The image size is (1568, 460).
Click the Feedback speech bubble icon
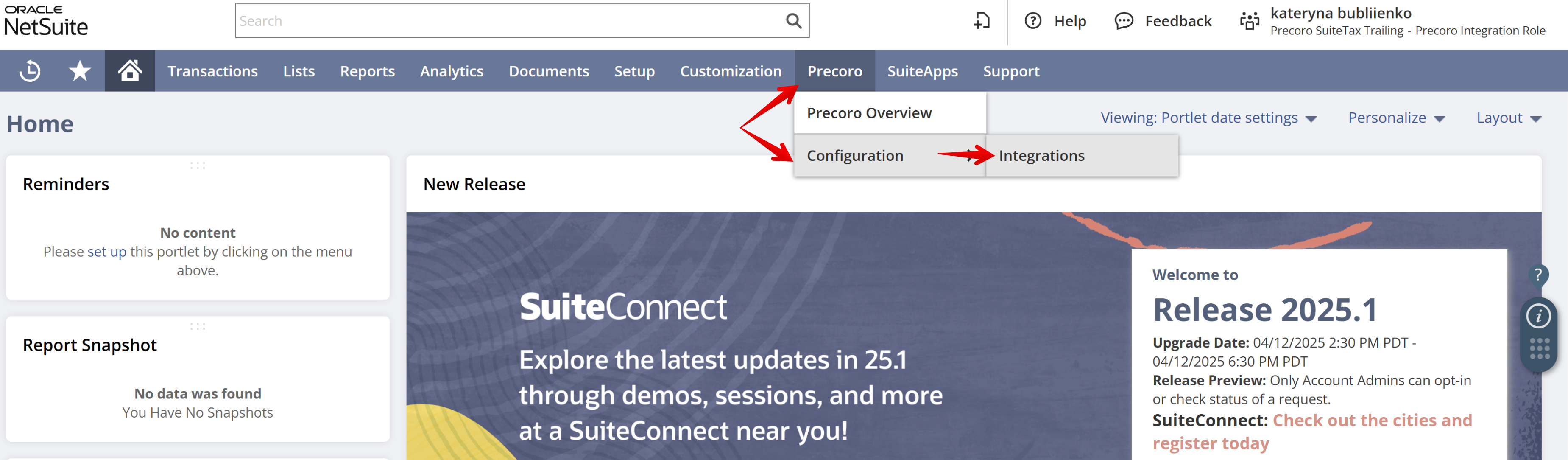[x=1124, y=21]
